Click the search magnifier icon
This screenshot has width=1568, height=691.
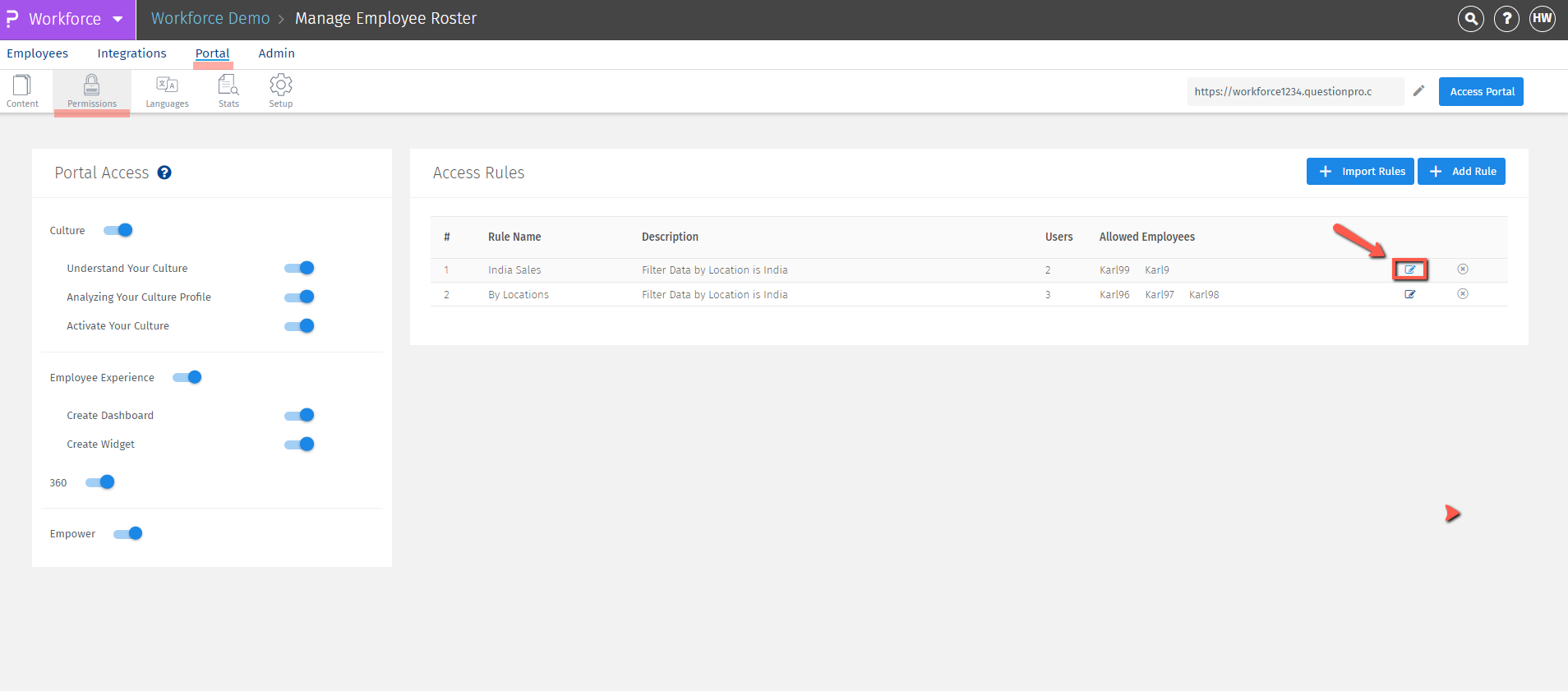point(1470,19)
